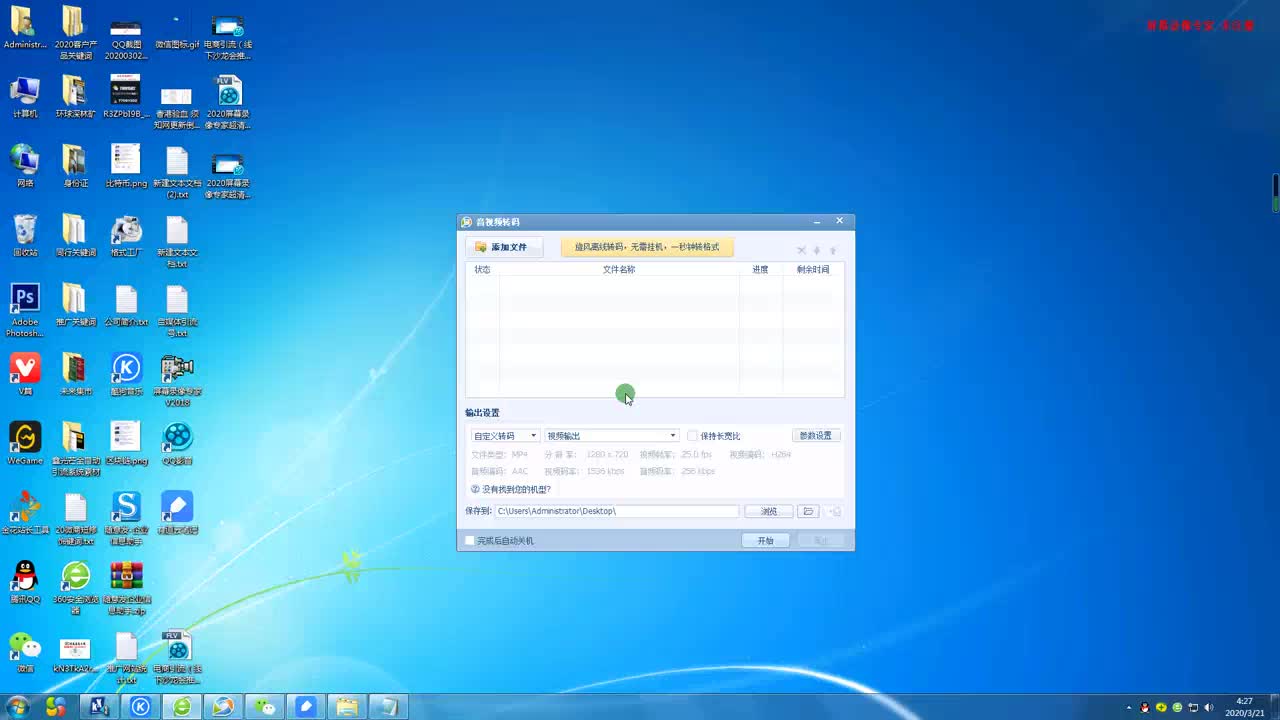The width and height of the screenshot is (1280, 720).
Task: Select the Adobe Photoshop desktop icon
Action: point(25,309)
